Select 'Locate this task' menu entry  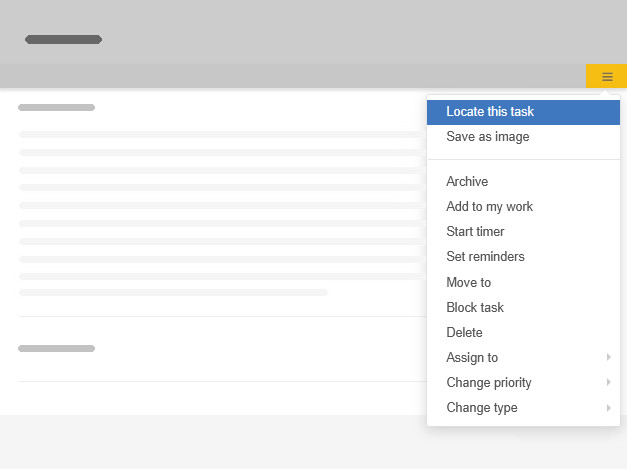(x=490, y=112)
